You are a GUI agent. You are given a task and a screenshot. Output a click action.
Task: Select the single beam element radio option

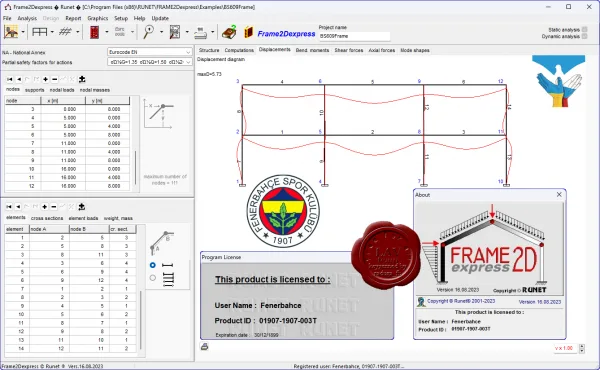[x=153, y=265]
